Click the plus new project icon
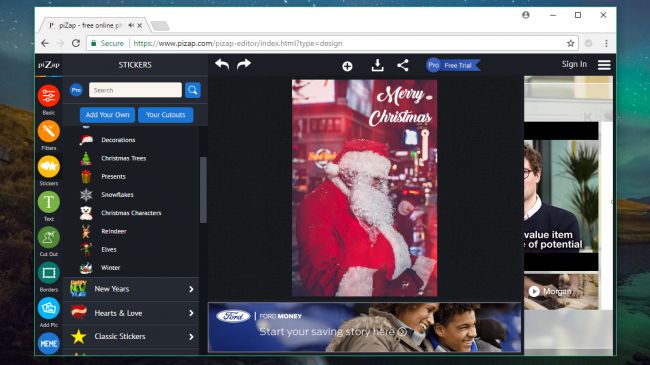650x365 pixels. click(x=347, y=66)
